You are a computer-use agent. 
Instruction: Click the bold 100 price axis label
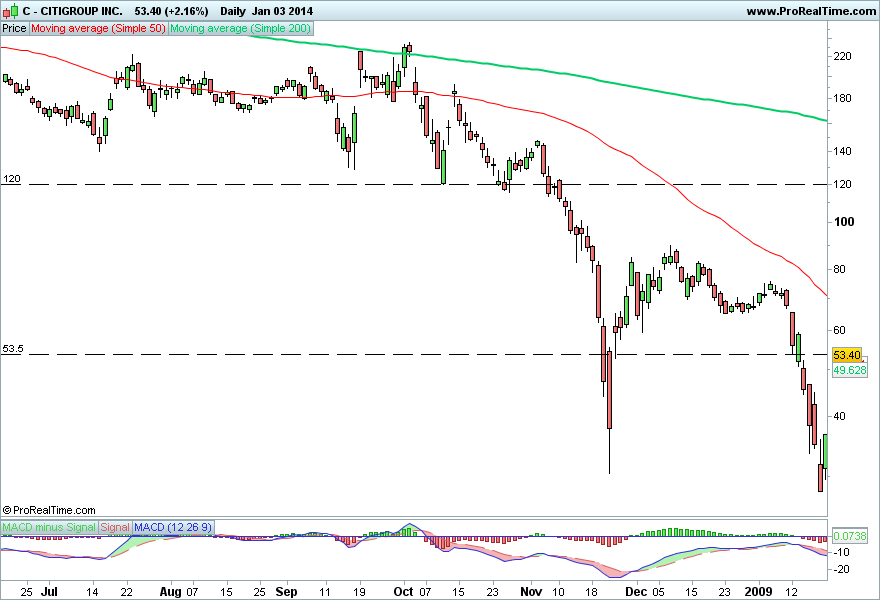point(844,222)
